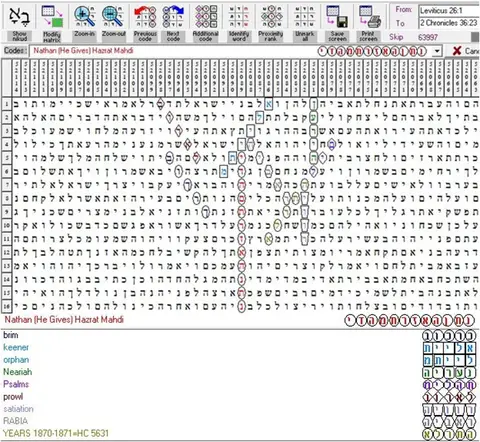The height and width of the screenshot is (442, 480).
Task: Click the Zoom-in magnifier icon
Action: coord(84,16)
